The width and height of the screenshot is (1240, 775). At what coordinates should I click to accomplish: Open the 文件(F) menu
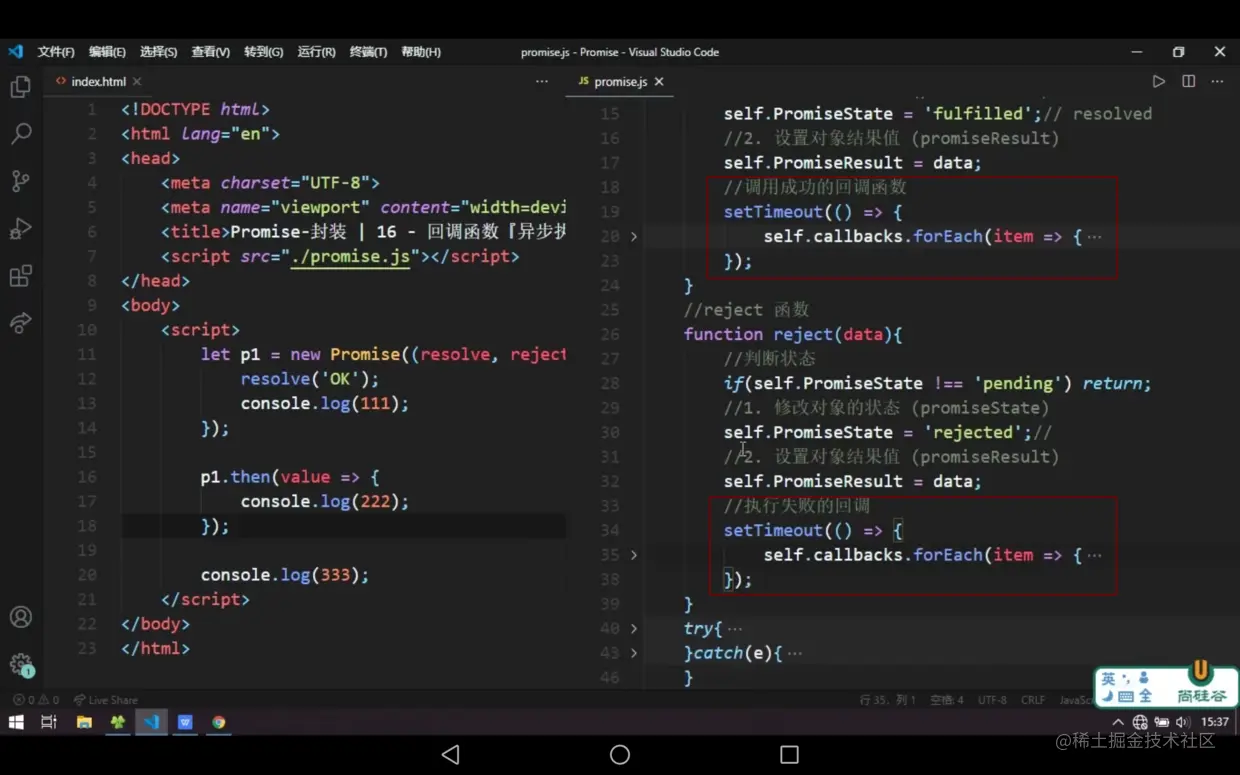click(56, 52)
